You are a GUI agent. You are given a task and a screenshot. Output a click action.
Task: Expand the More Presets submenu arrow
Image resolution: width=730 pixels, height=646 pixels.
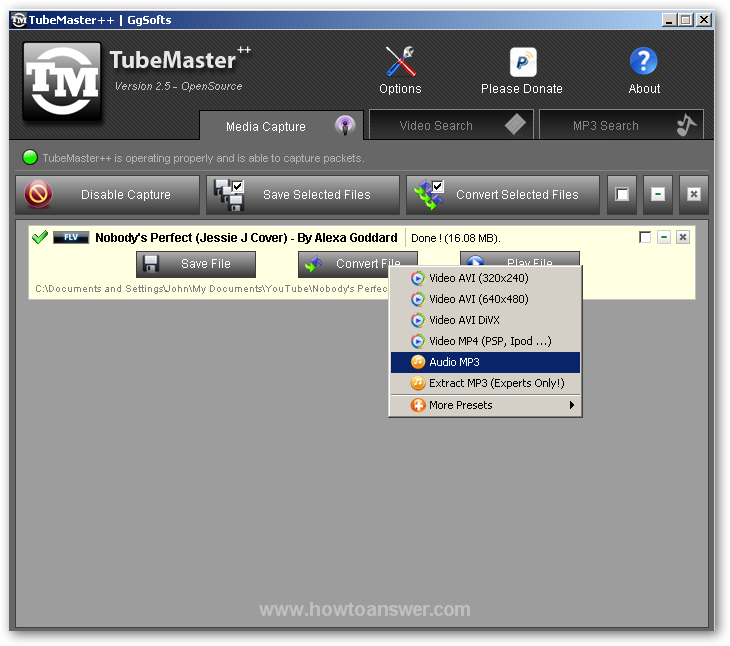pyautogui.click(x=572, y=405)
